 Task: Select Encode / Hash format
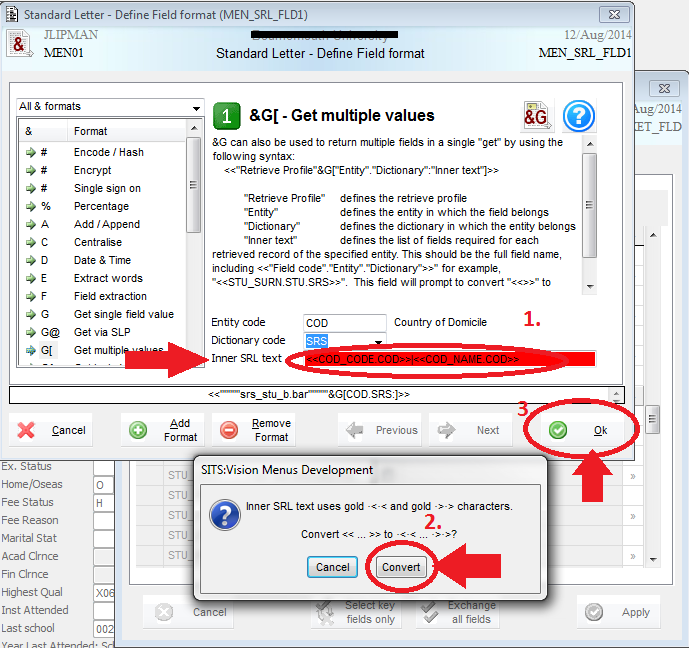pyautogui.click(x=108, y=152)
